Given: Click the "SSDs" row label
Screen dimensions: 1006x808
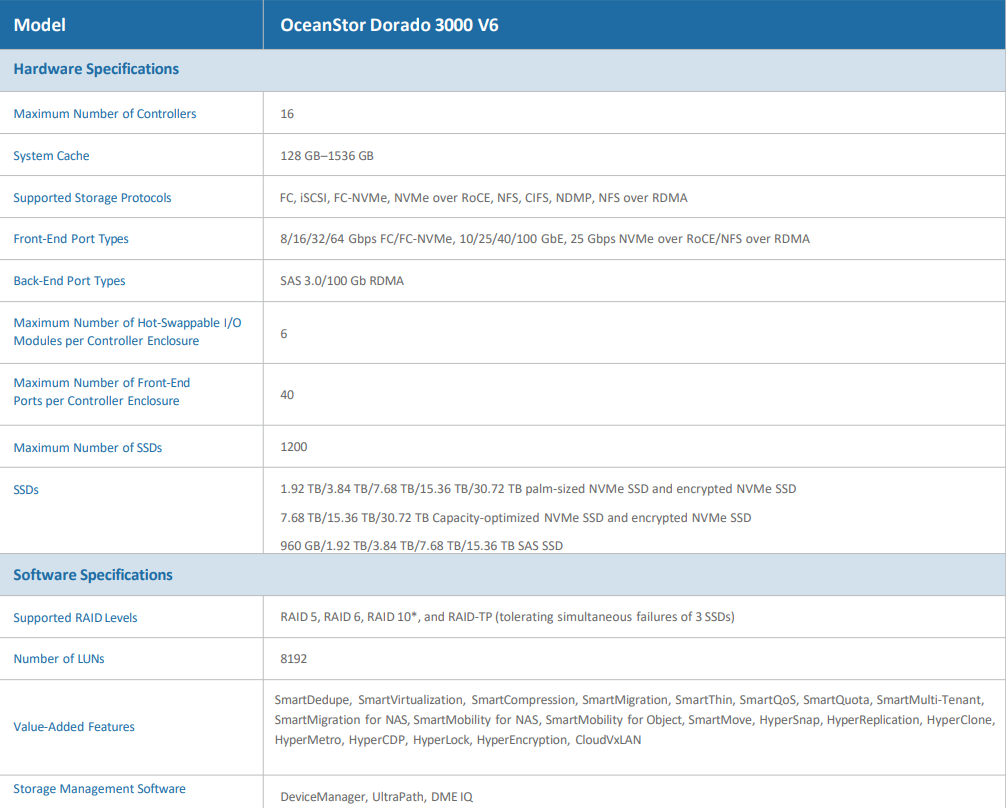Looking at the screenshot, I should [26, 490].
